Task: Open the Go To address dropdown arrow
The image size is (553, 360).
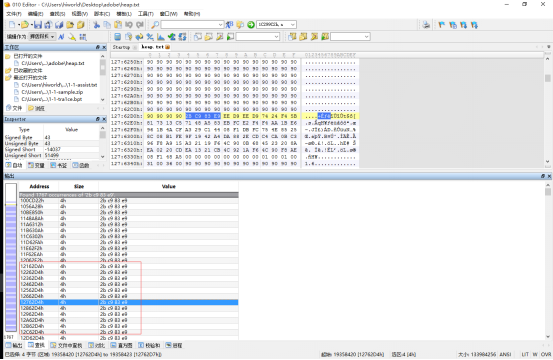Action: coord(292,25)
